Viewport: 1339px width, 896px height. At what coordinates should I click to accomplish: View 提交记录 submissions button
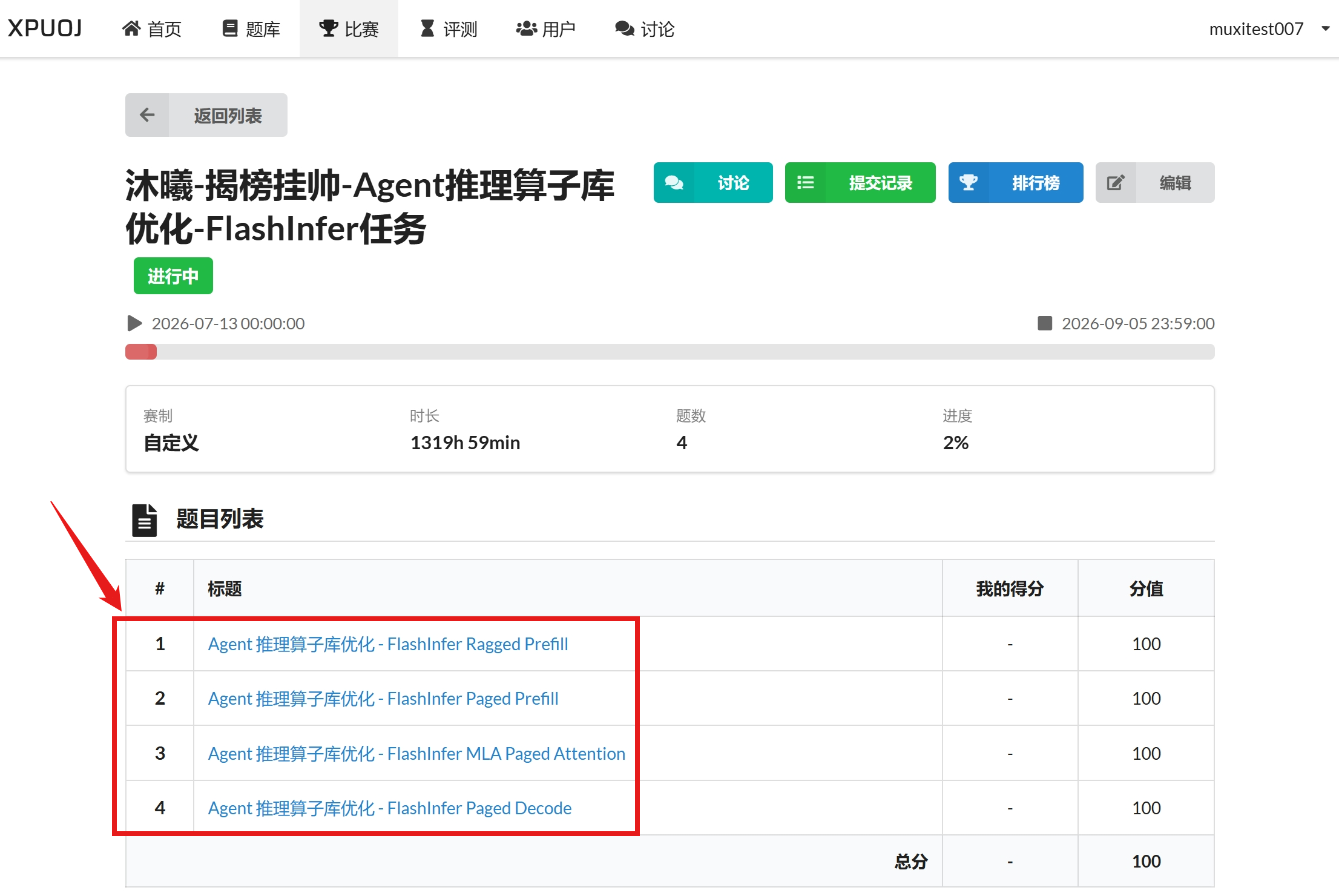click(860, 182)
